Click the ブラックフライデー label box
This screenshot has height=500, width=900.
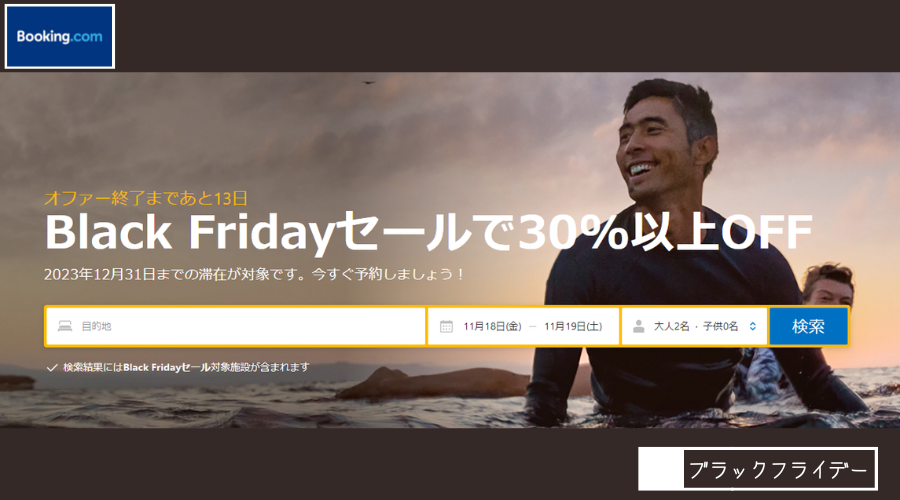[x=779, y=470]
